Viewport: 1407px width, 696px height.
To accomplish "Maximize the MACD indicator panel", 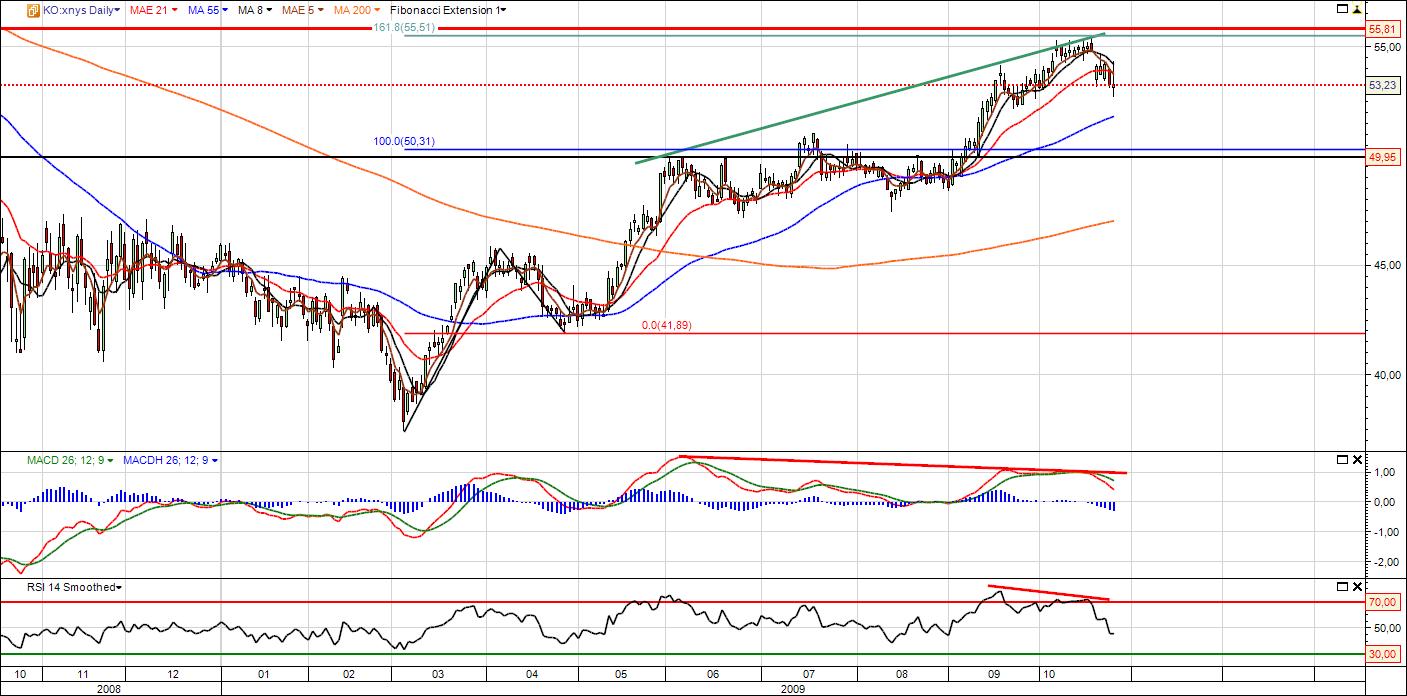I will (1342, 460).
